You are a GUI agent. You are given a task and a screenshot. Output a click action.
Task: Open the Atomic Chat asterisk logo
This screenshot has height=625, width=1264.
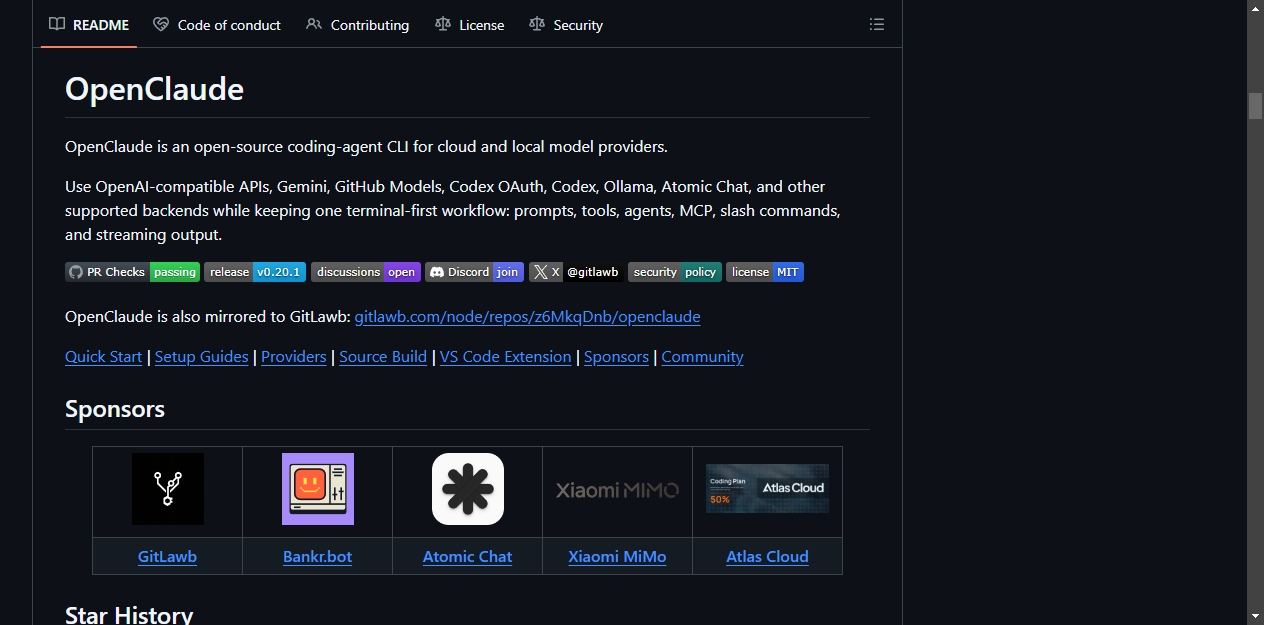[468, 489]
